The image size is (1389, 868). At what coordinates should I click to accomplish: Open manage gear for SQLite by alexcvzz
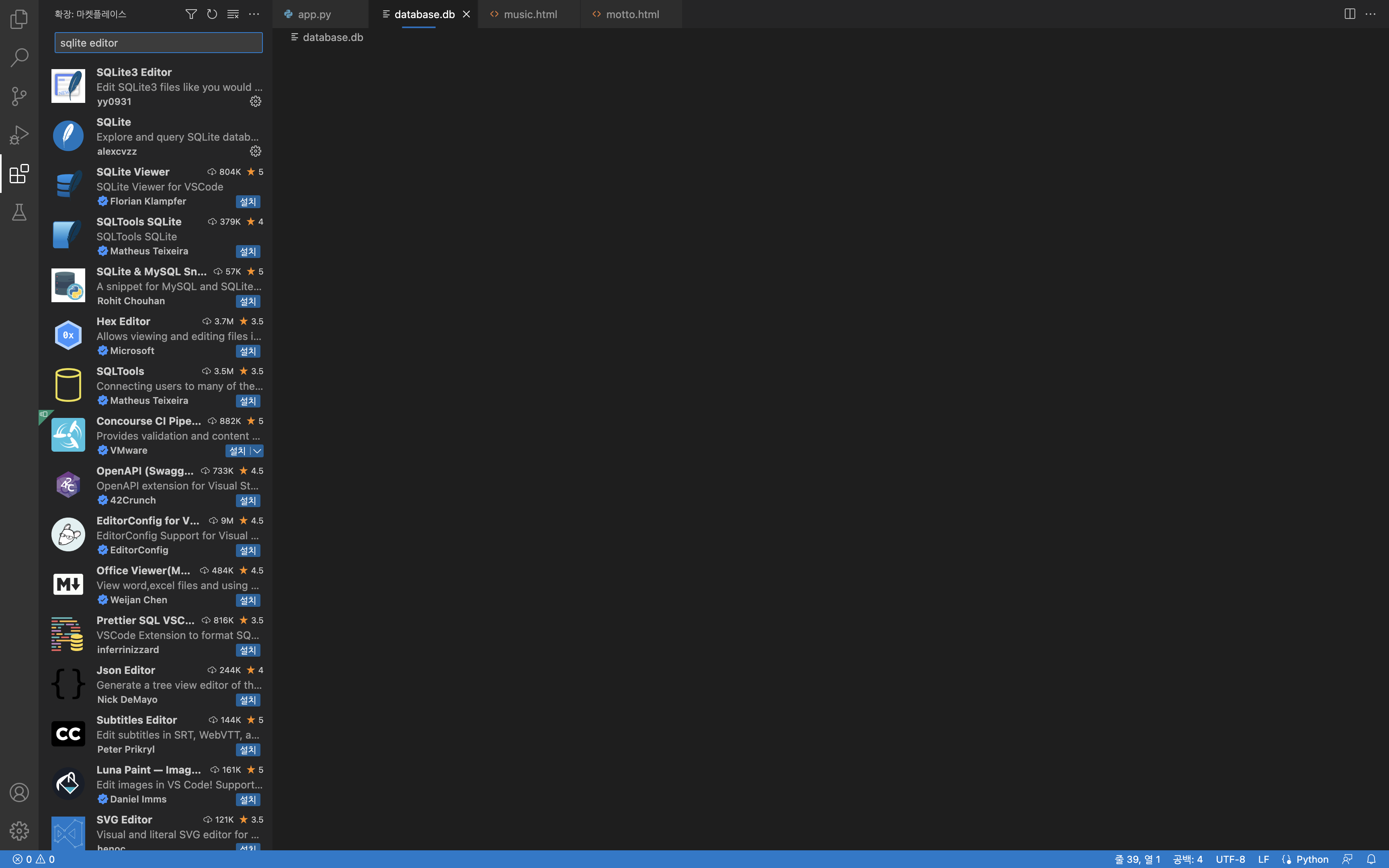(256, 151)
